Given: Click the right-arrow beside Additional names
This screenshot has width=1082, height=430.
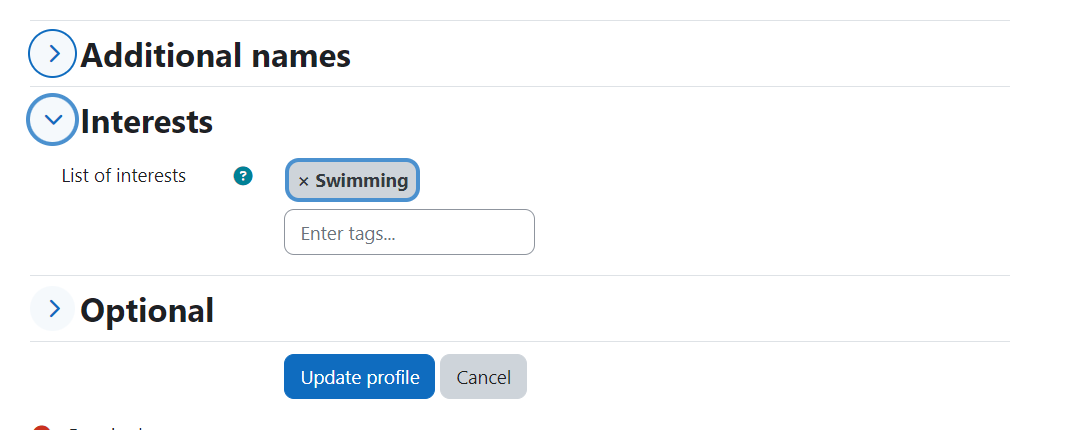Looking at the screenshot, I should (52, 53).
